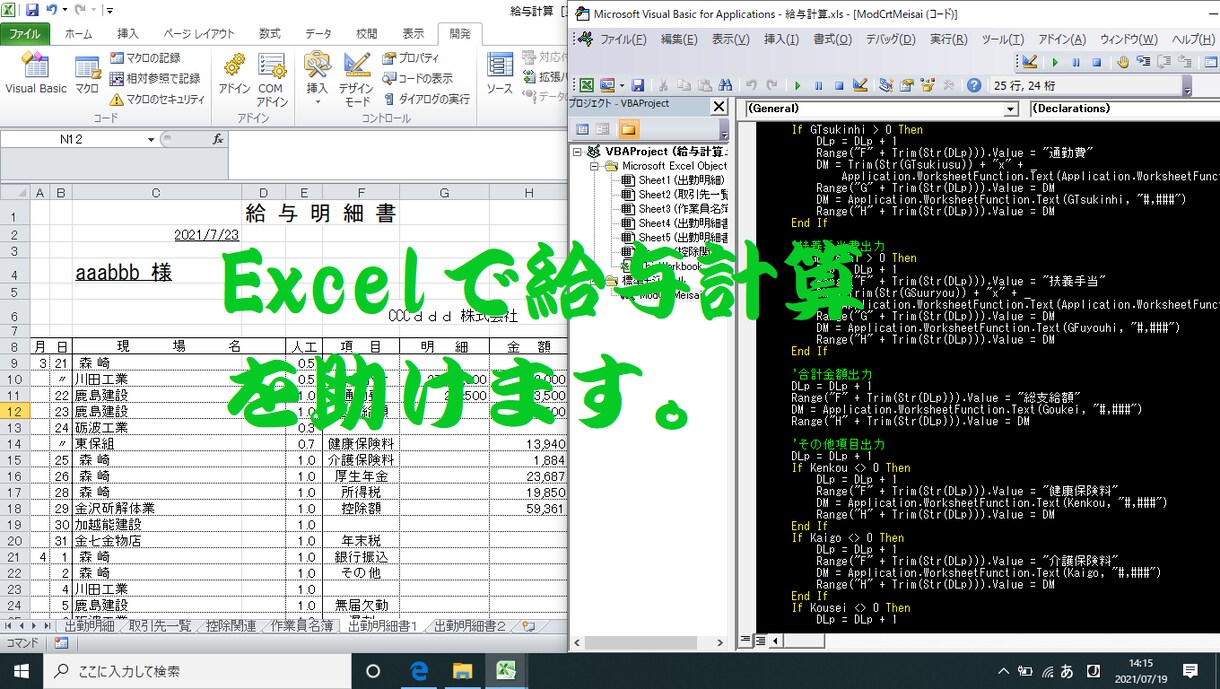Screen dimensions: 1220x689
Task: Open the Project Explorer icon in VBA
Action: 886,86
